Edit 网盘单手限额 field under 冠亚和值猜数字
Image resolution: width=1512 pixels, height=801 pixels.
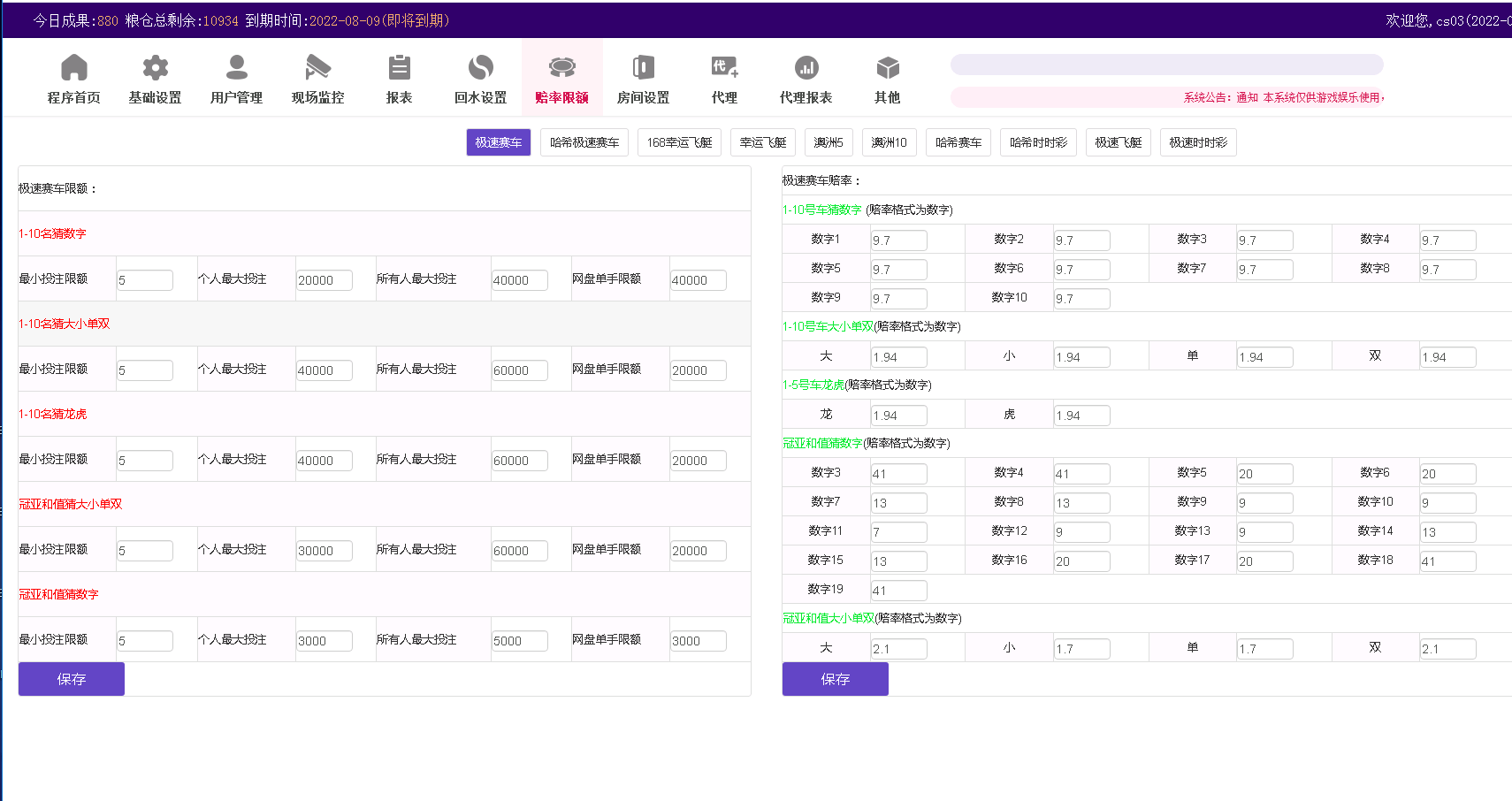[x=698, y=641]
